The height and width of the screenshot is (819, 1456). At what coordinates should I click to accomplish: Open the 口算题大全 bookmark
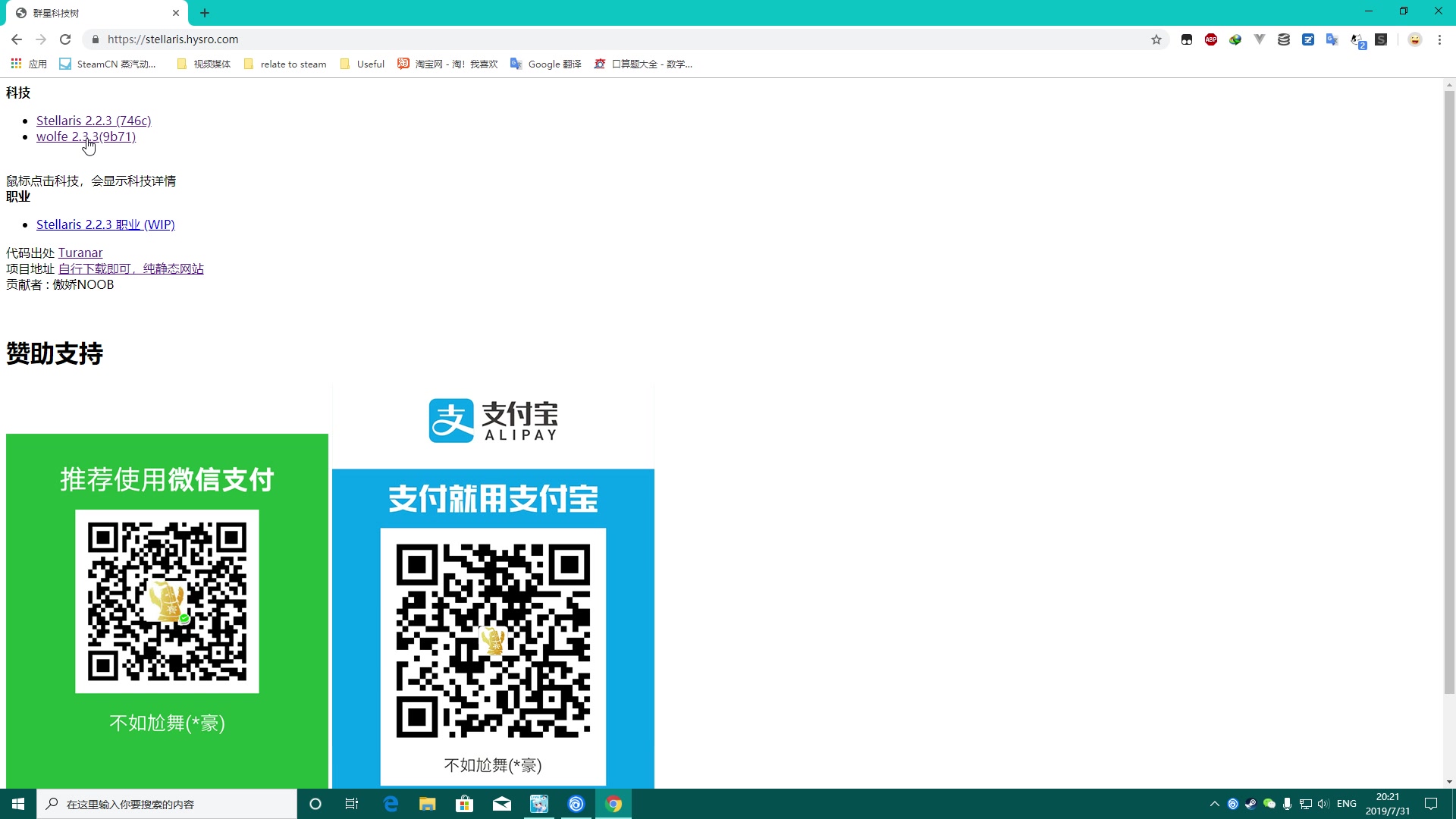[x=643, y=64]
